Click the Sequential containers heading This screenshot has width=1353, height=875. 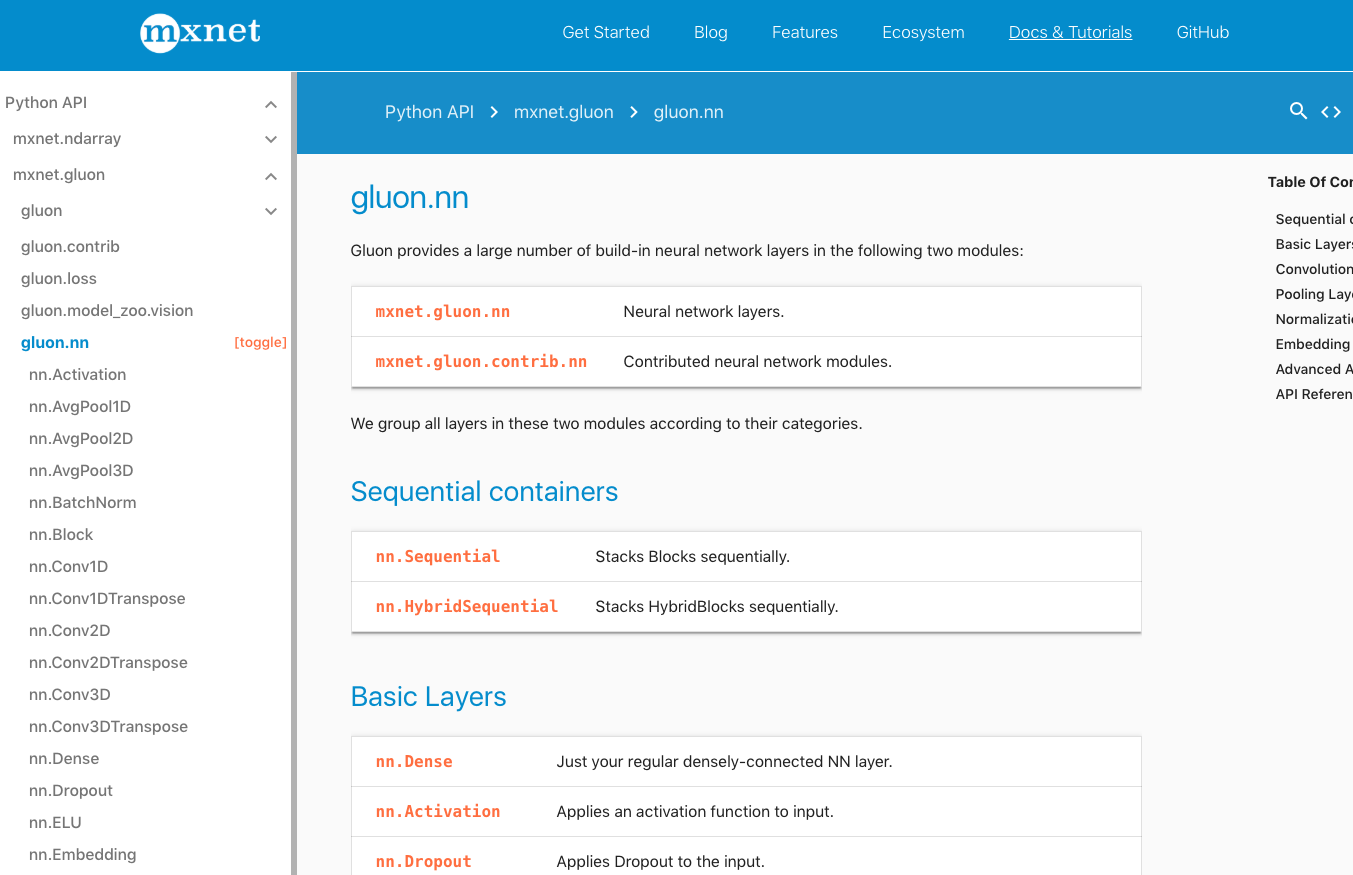pyautogui.click(x=485, y=492)
